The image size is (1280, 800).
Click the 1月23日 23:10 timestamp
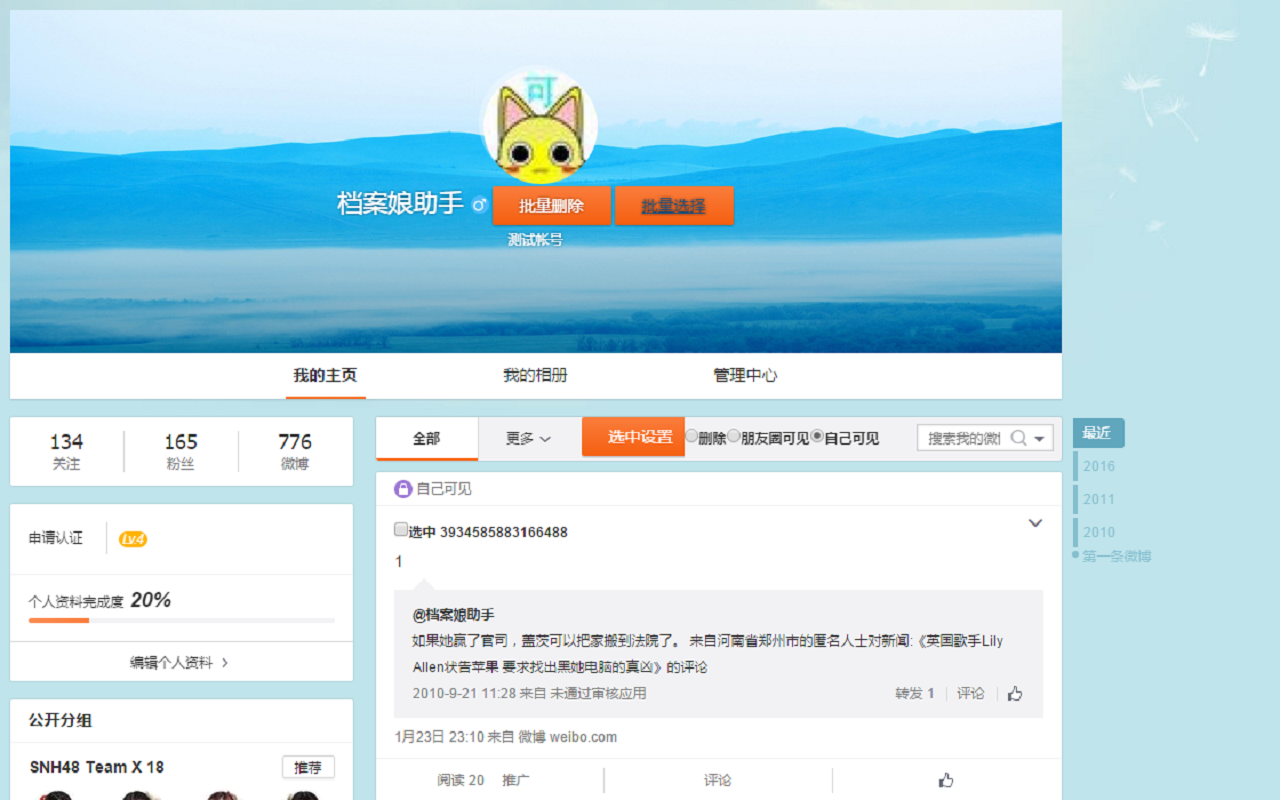[x=439, y=737]
